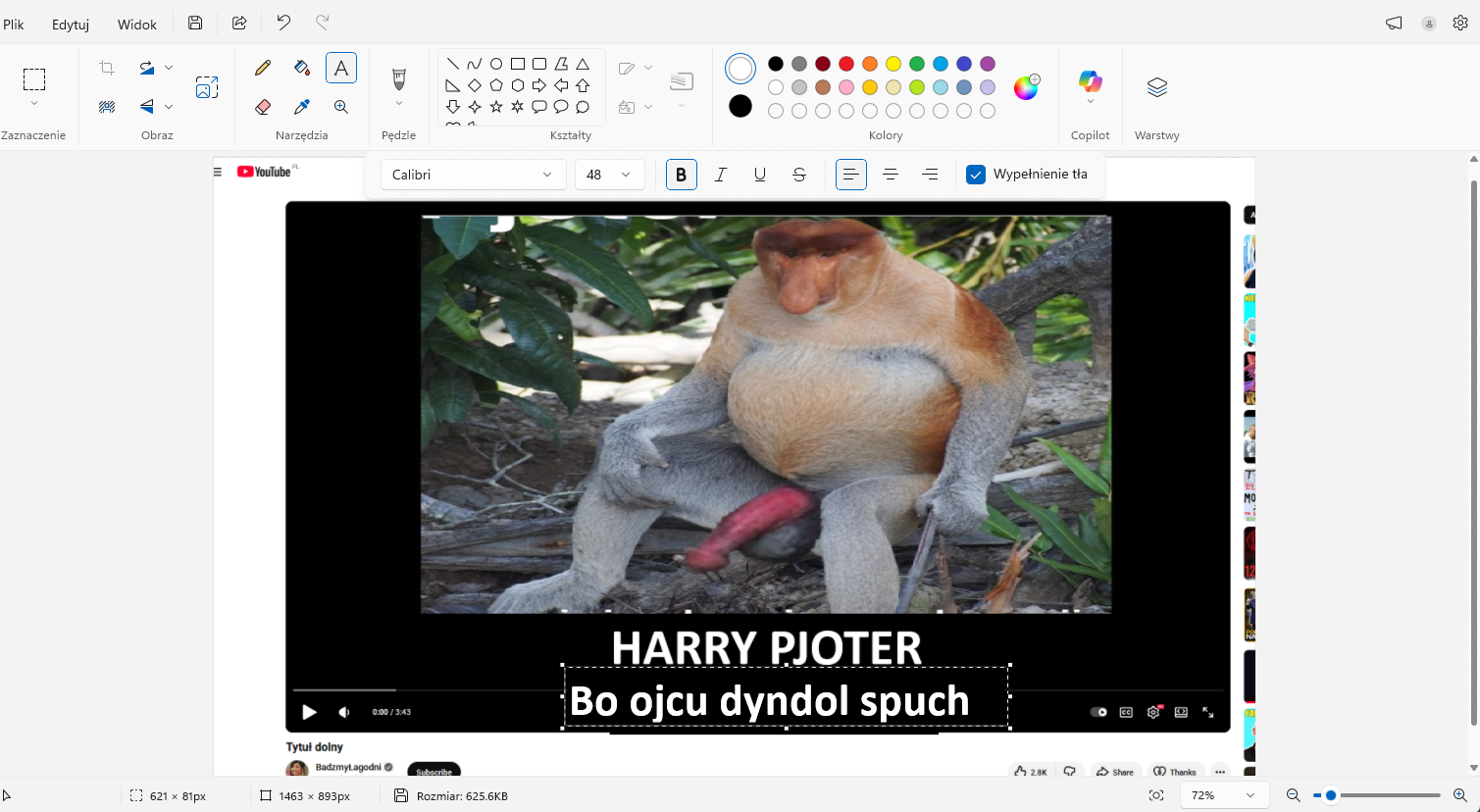Image resolution: width=1480 pixels, height=812 pixels.
Task: Choose the rounded rectangle callout shape
Action: tap(539, 107)
